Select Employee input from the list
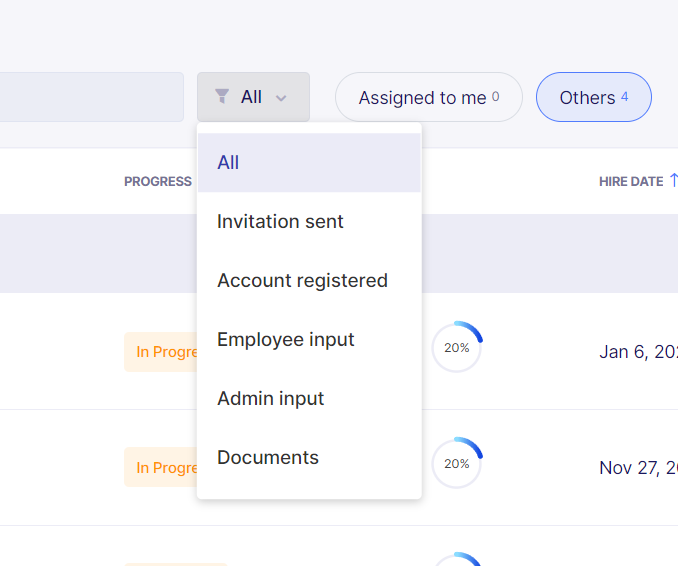This screenshot has height=566, width=678. click(309, 339)
